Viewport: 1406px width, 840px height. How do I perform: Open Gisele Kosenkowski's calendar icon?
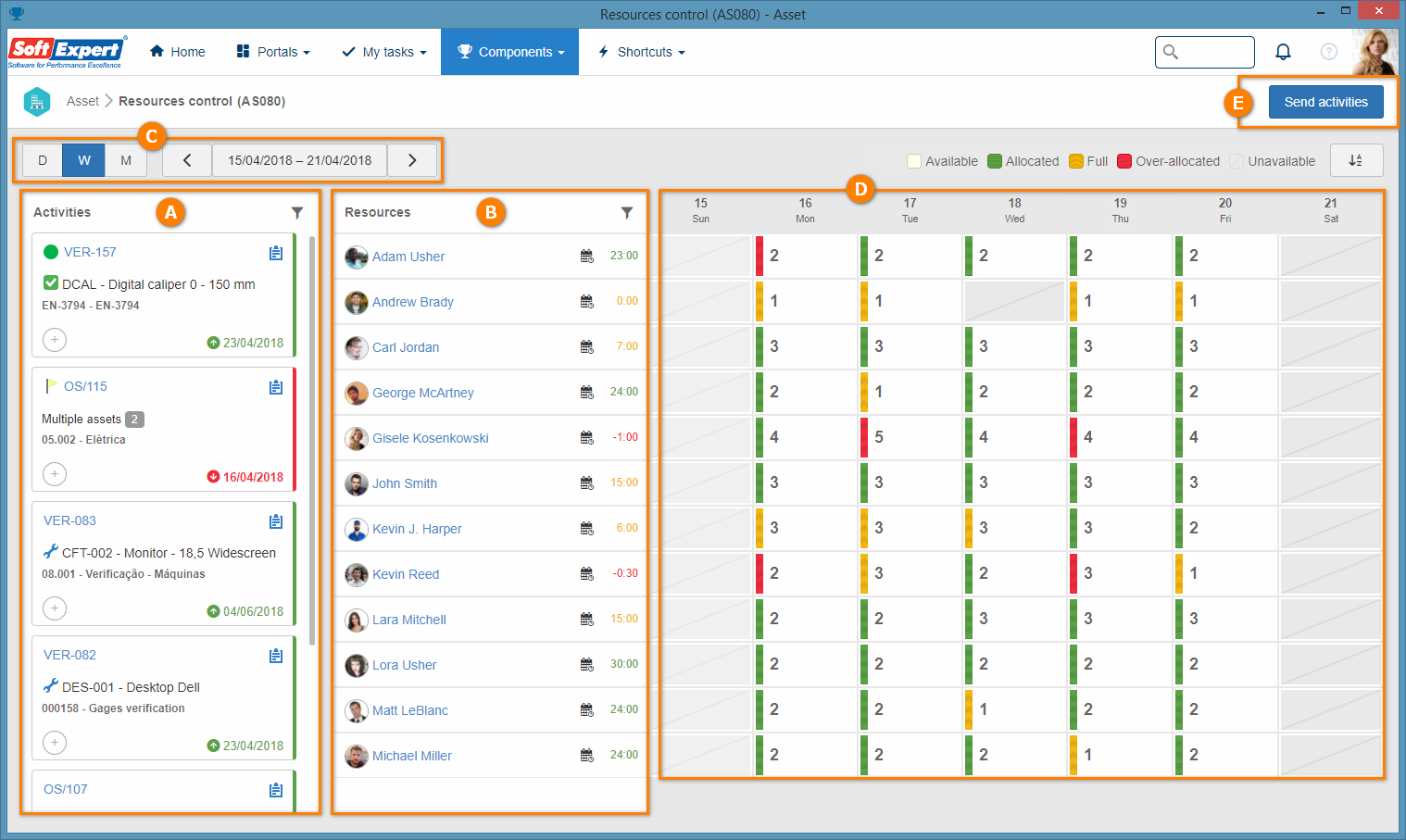tap(587, 437)
